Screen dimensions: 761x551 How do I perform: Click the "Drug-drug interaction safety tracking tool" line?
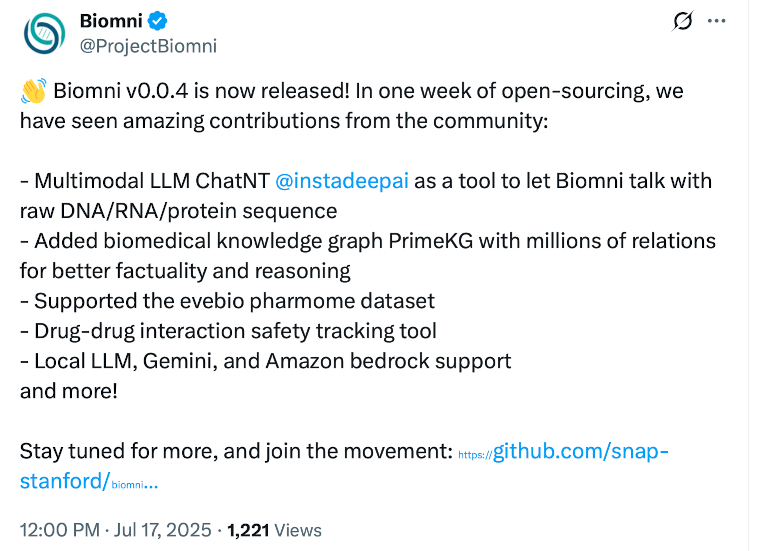pyautogui.click(x=228, y=331)
